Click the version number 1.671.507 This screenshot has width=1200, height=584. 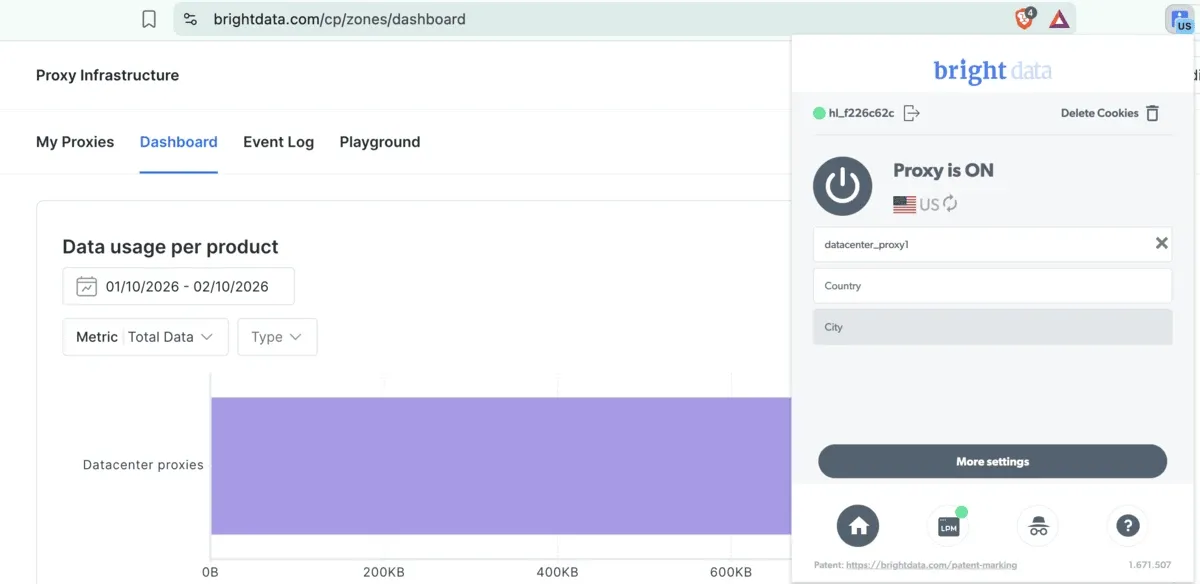[1149, 565]
